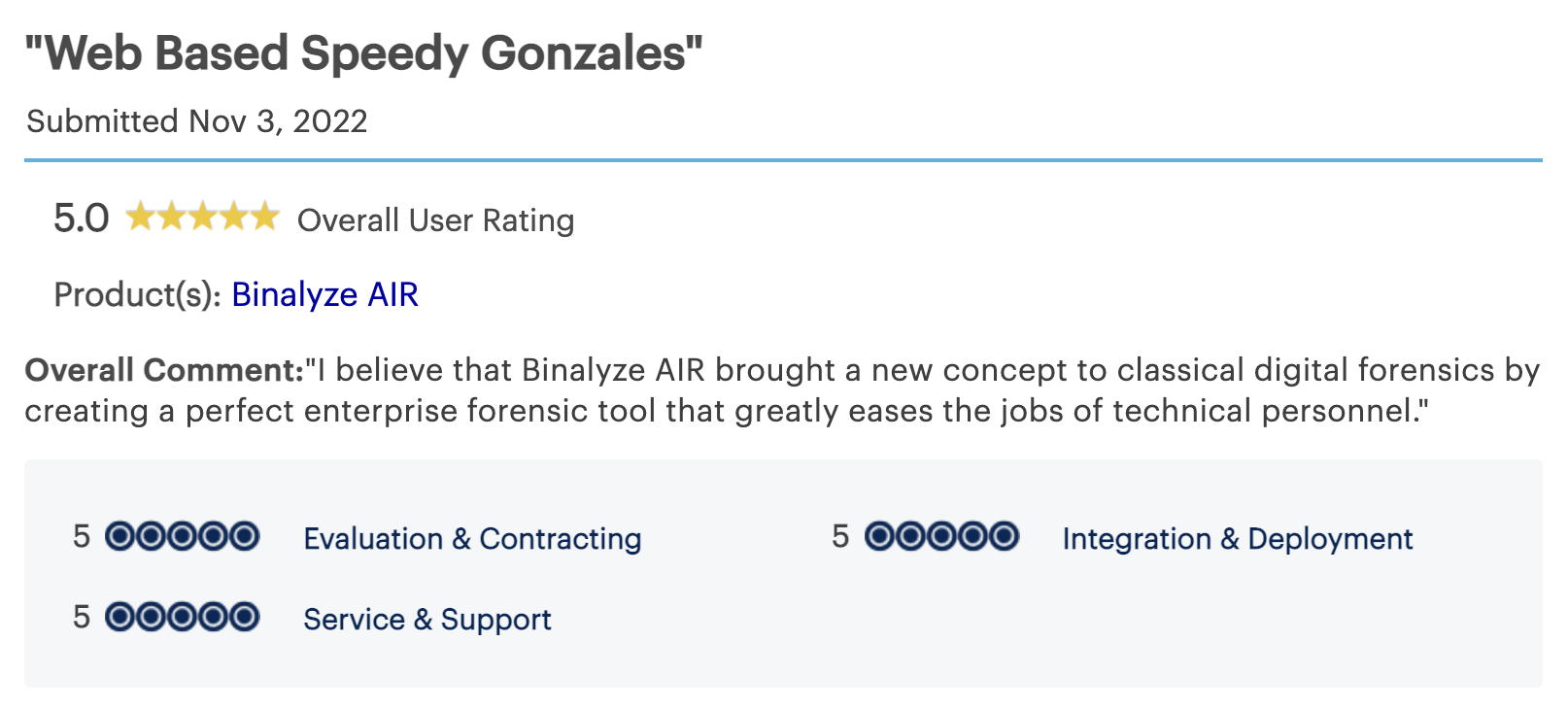Click the first gold star of overall rating
This screenshot has height=709, width=1568.
point(141,217)
